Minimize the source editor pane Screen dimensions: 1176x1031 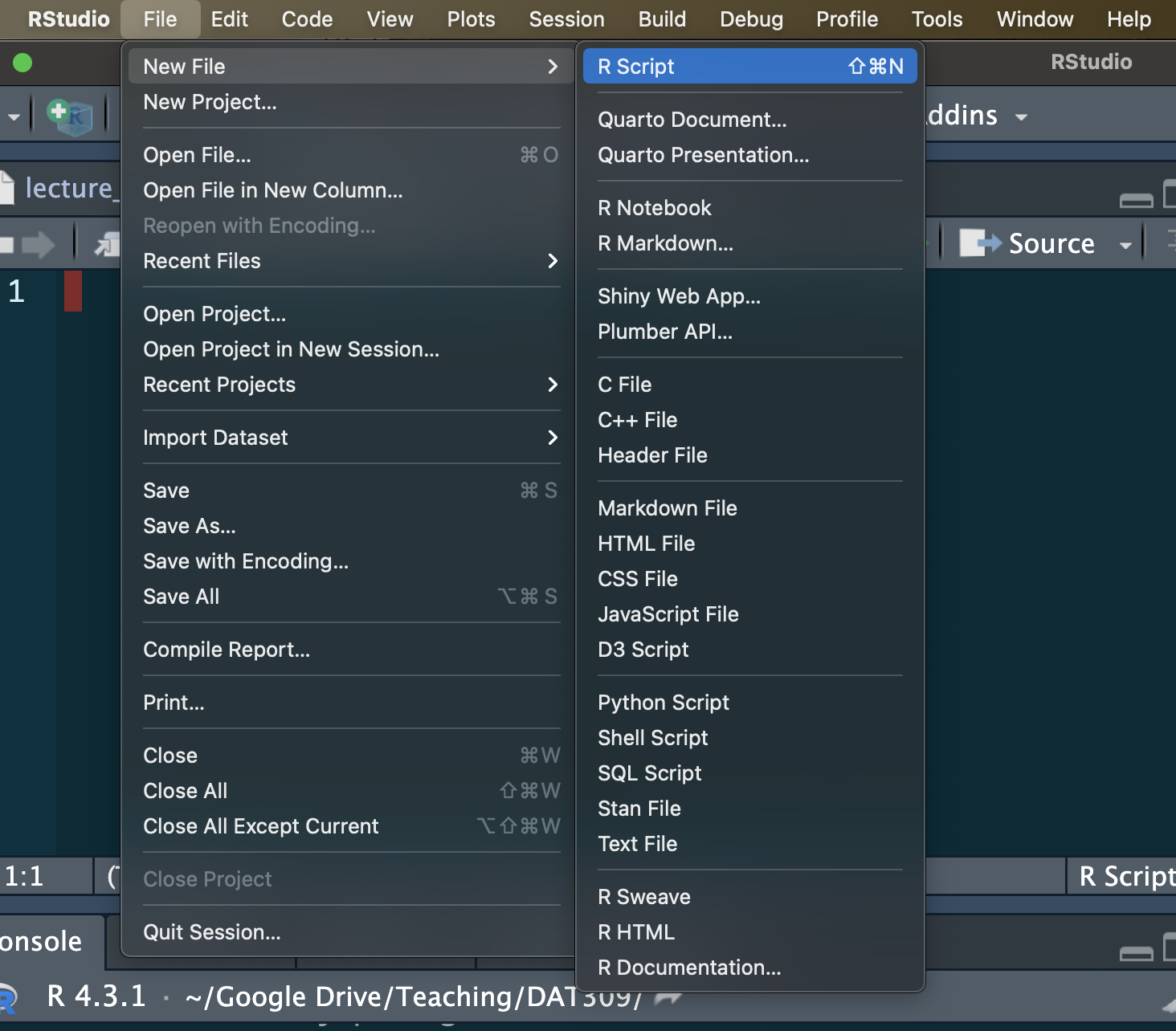pyautogui.click(x=1136, y=200)
